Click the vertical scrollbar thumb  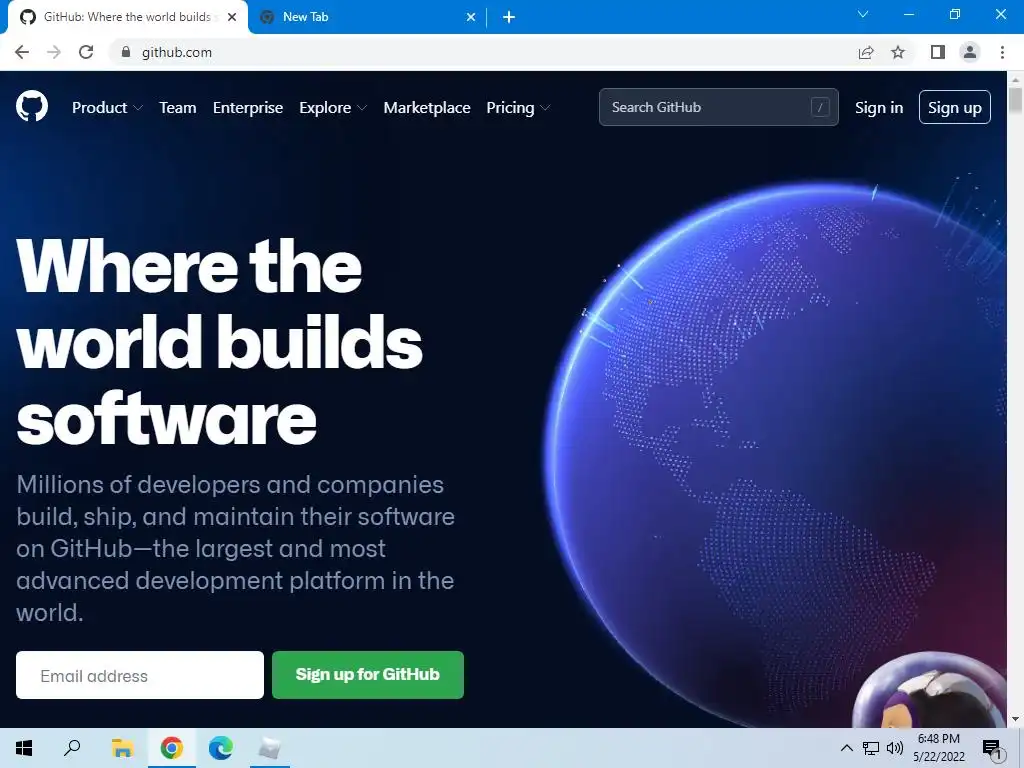click(1016, 100)
